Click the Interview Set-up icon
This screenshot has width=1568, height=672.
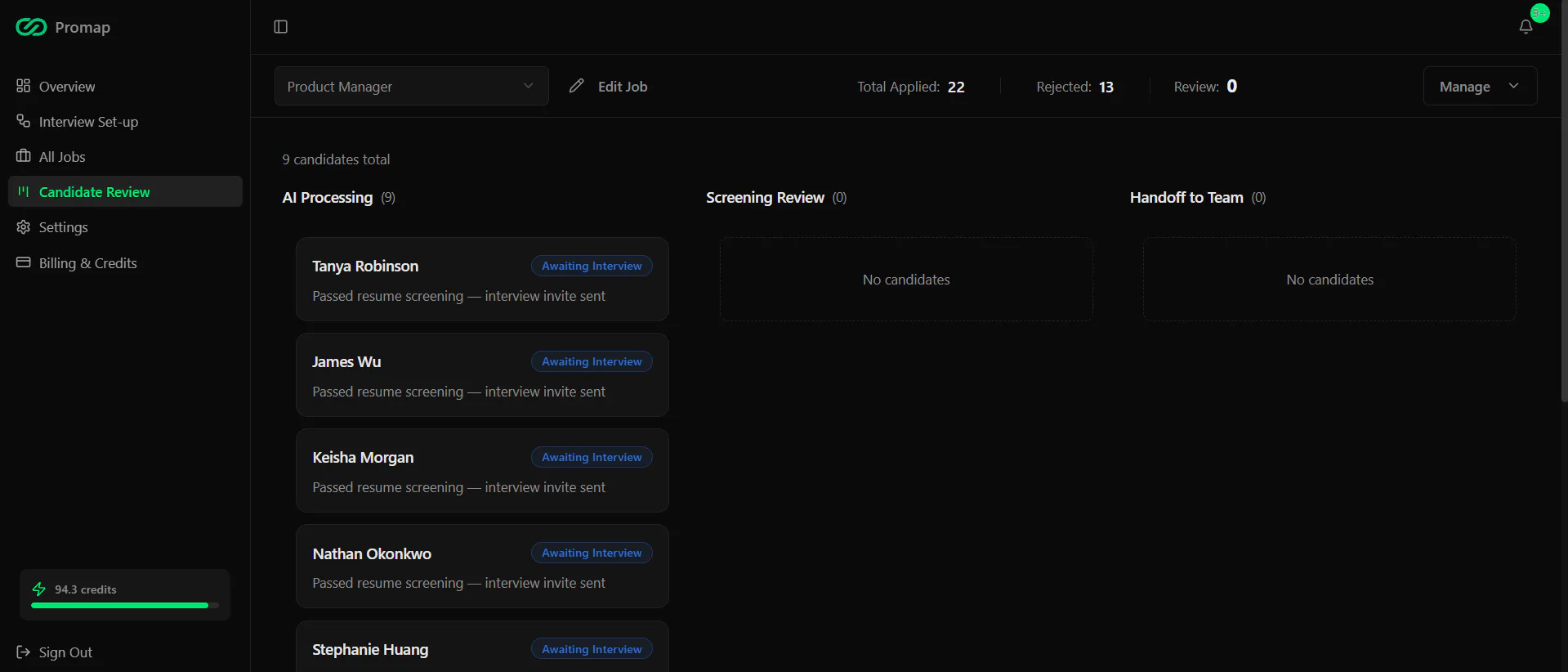point(24,121)
